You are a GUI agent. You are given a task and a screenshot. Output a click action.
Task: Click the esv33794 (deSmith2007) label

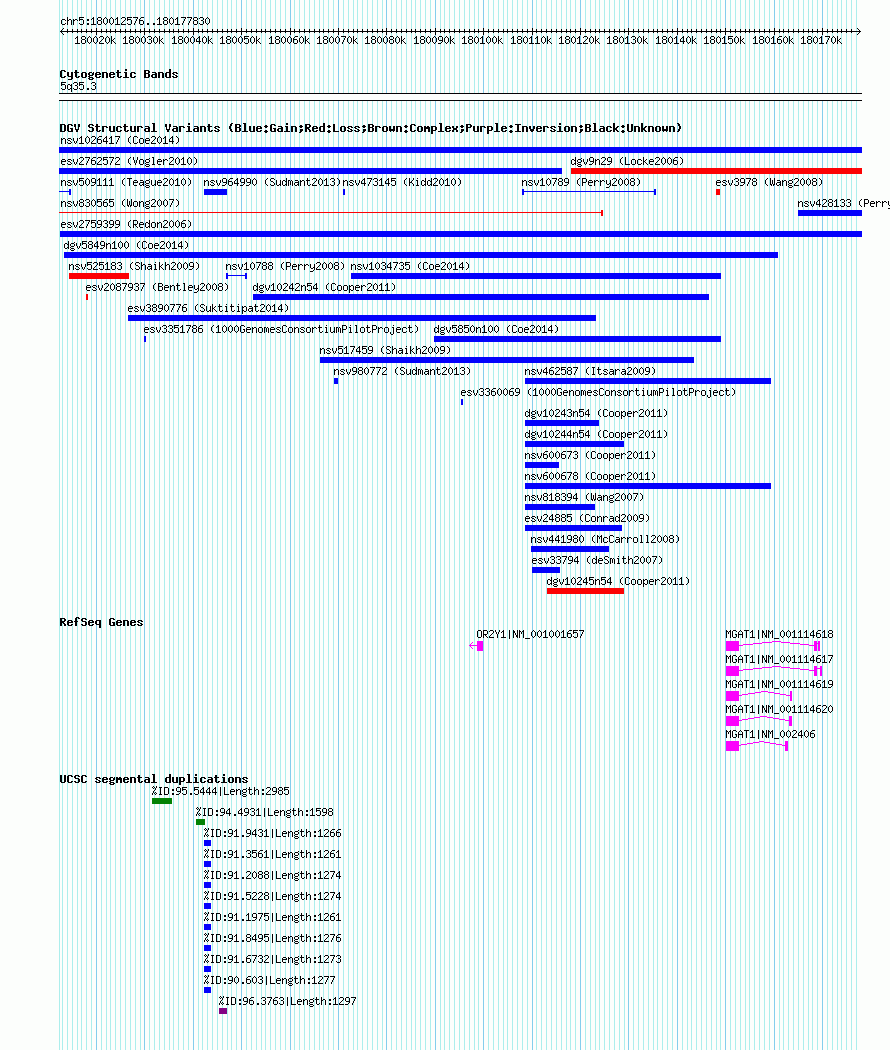[597, 560]
